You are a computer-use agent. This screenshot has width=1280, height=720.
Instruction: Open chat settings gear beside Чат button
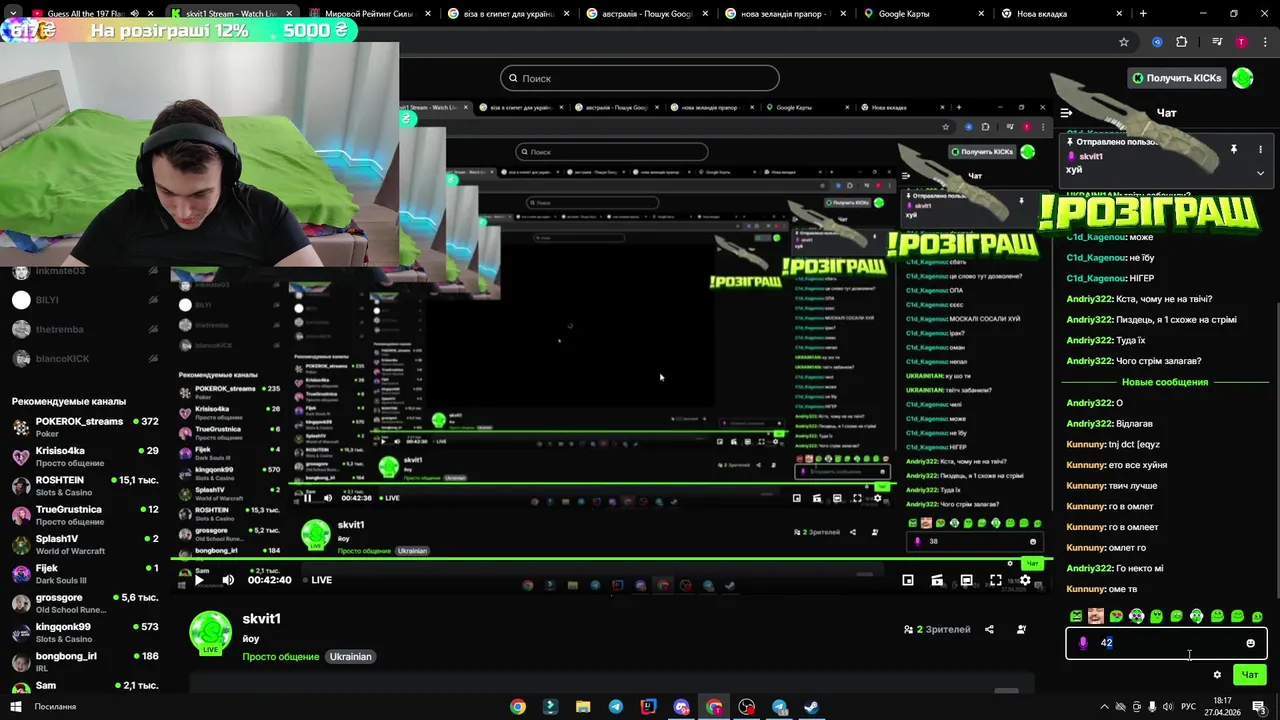(x=1217, y=675)
